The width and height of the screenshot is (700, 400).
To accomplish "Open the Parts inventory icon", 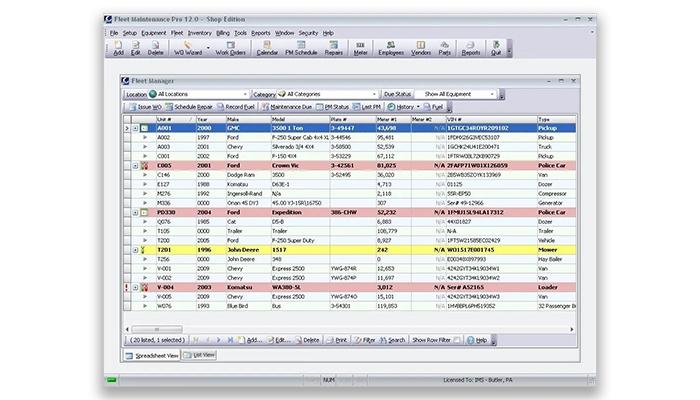I will pos(445,48).
